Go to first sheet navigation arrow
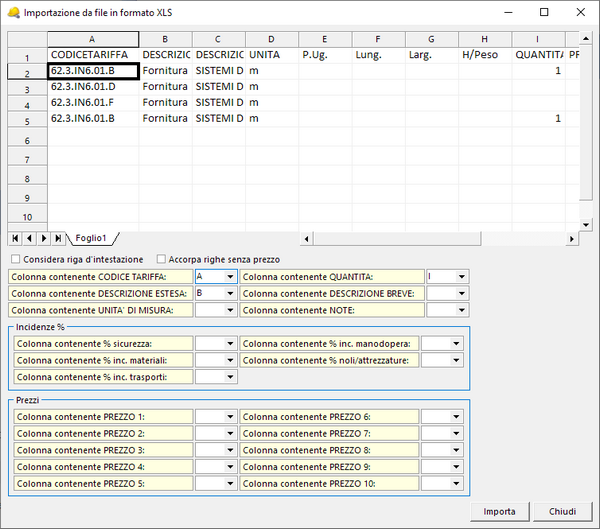Image resolution: width=600 pixels, height=529 pixels. tap(15, 238)
